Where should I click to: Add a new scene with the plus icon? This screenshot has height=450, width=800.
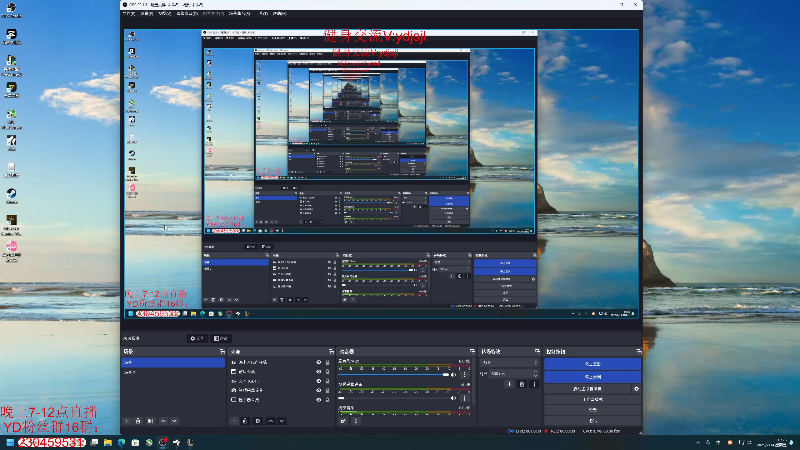(127, 421)
